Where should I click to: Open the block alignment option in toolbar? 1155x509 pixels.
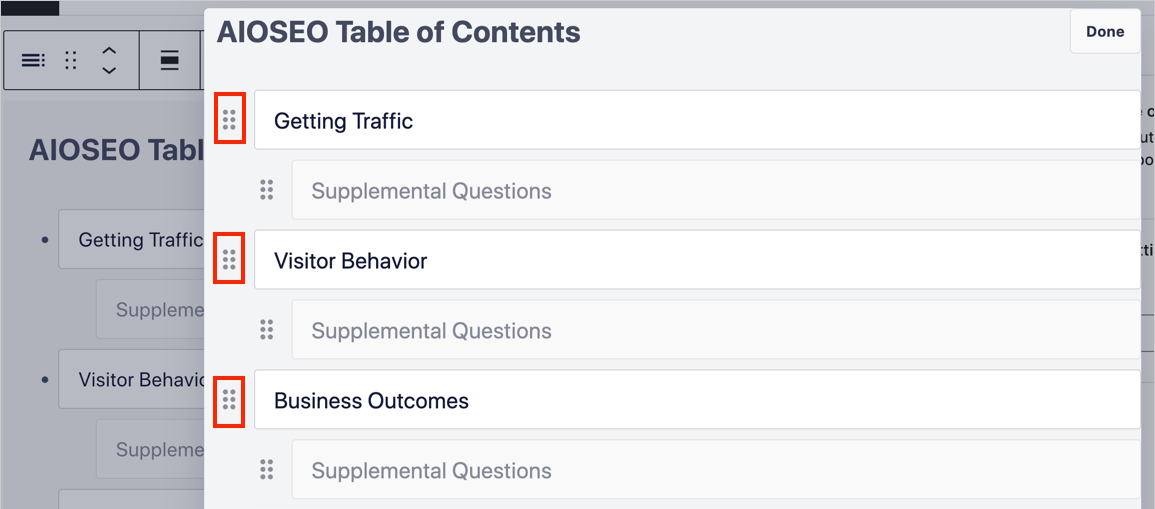pos(170,61)
